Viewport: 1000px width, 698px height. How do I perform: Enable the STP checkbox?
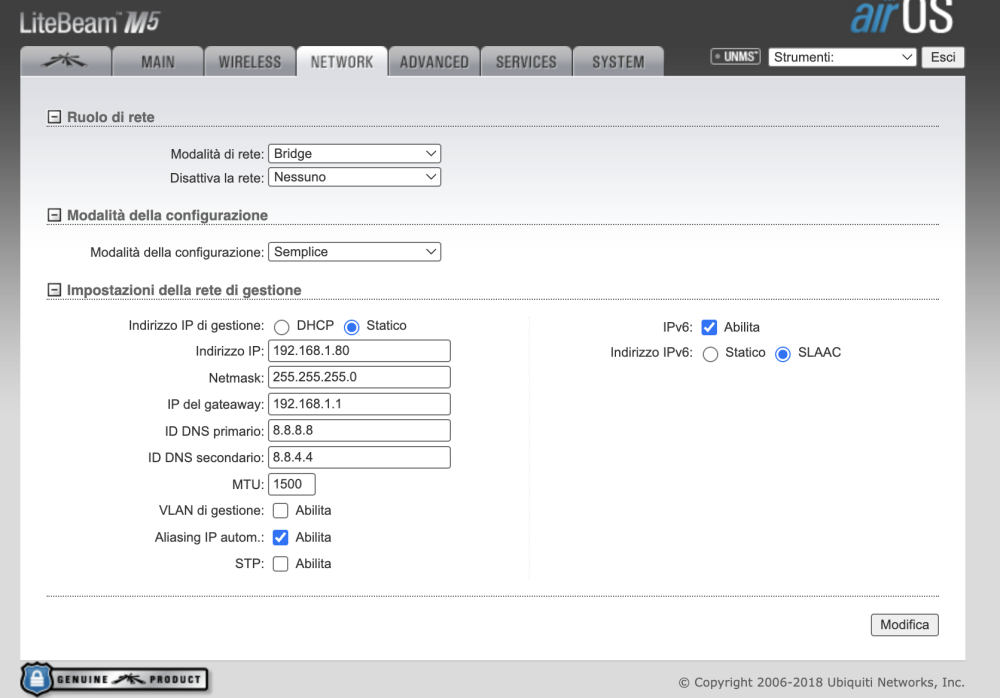click(281, 564)
